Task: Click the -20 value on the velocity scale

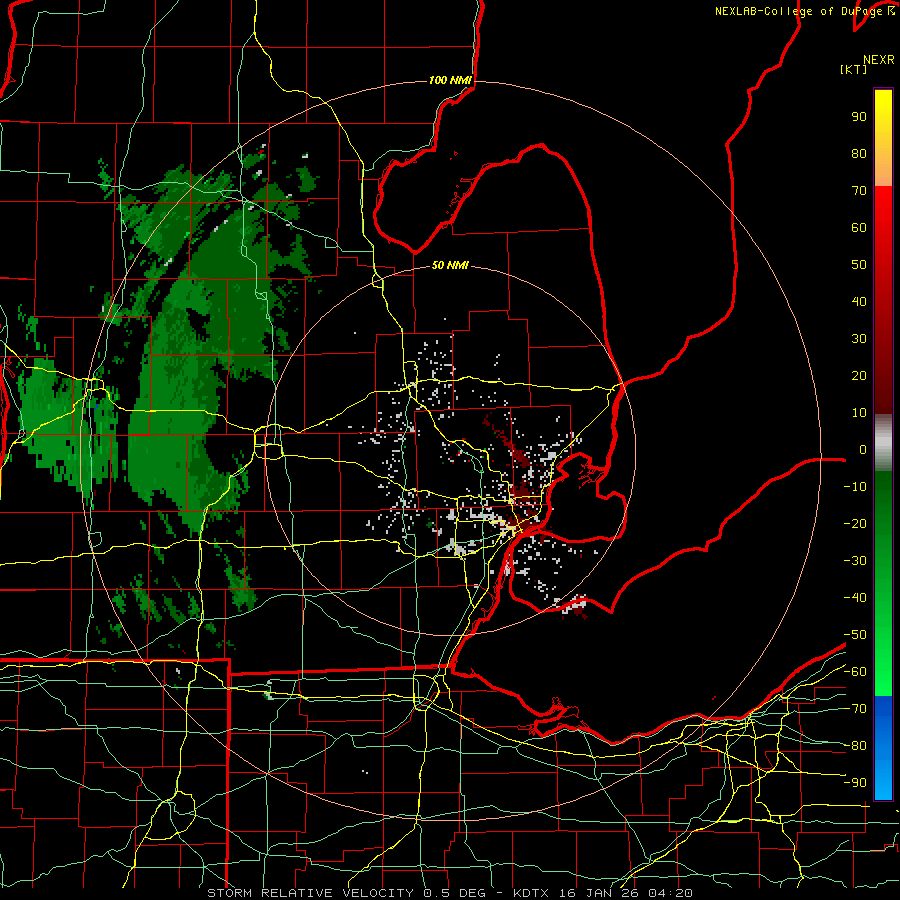Action: [855, 523]
